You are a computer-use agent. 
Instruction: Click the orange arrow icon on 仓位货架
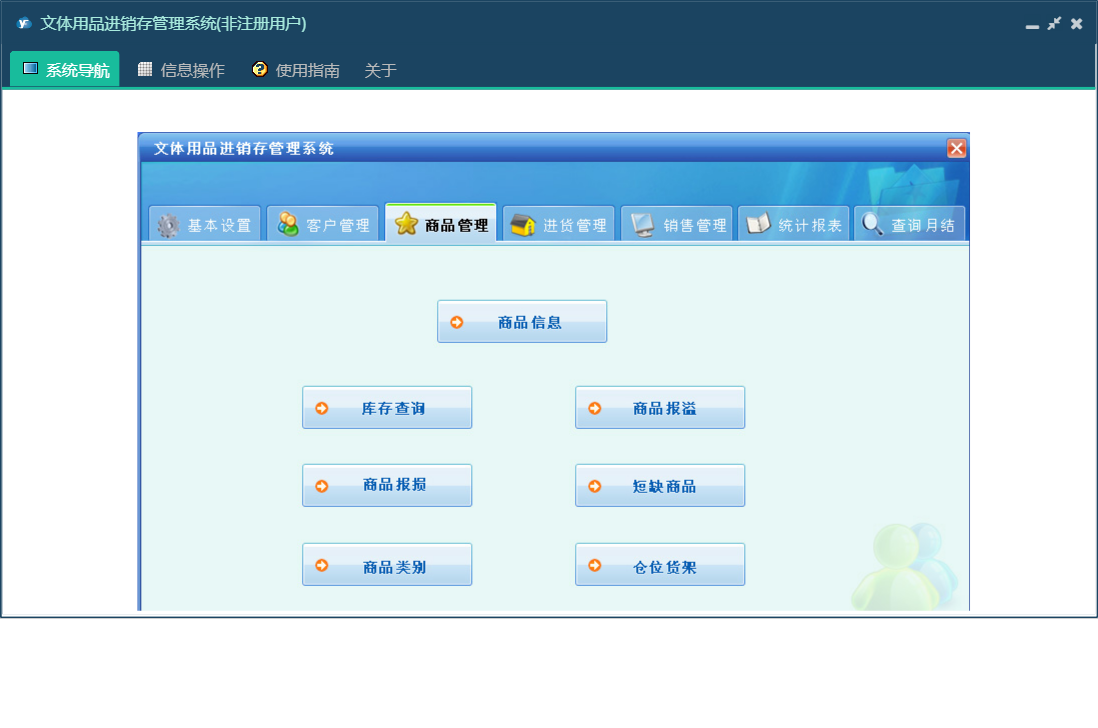[595, 565]
